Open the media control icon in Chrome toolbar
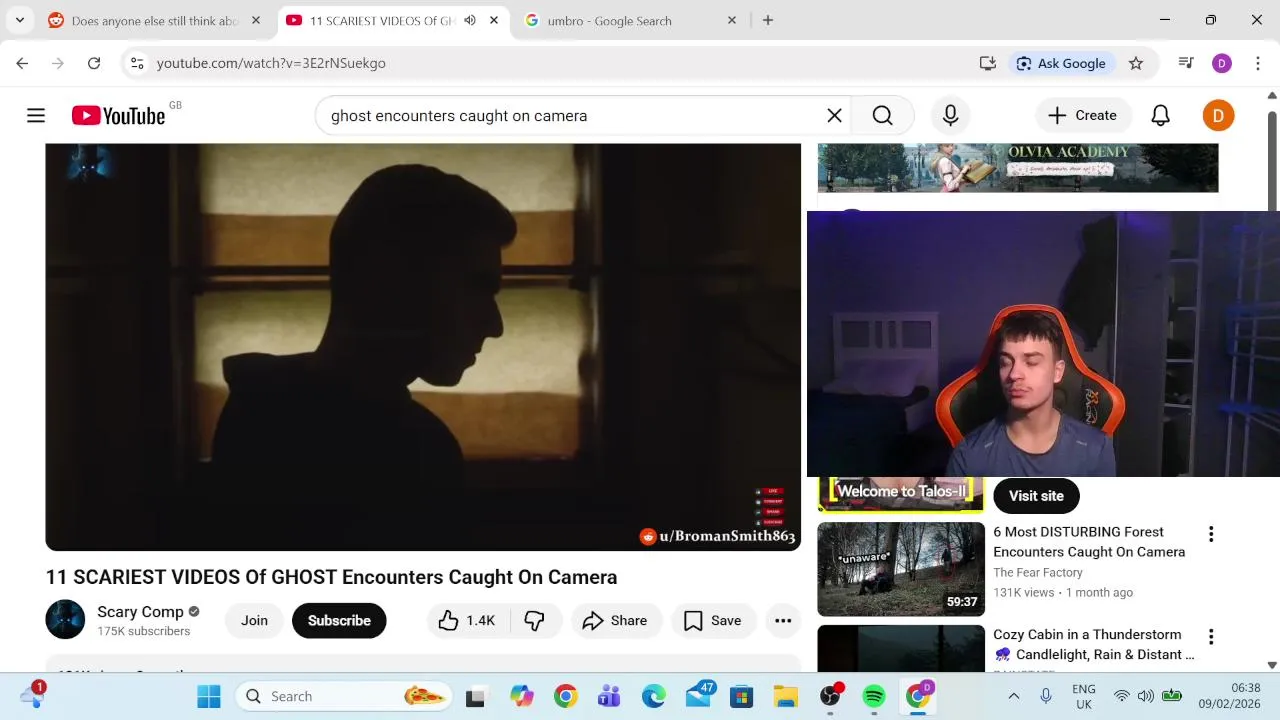This screenshot has height=720, width=1280. tap(1186, 63)
